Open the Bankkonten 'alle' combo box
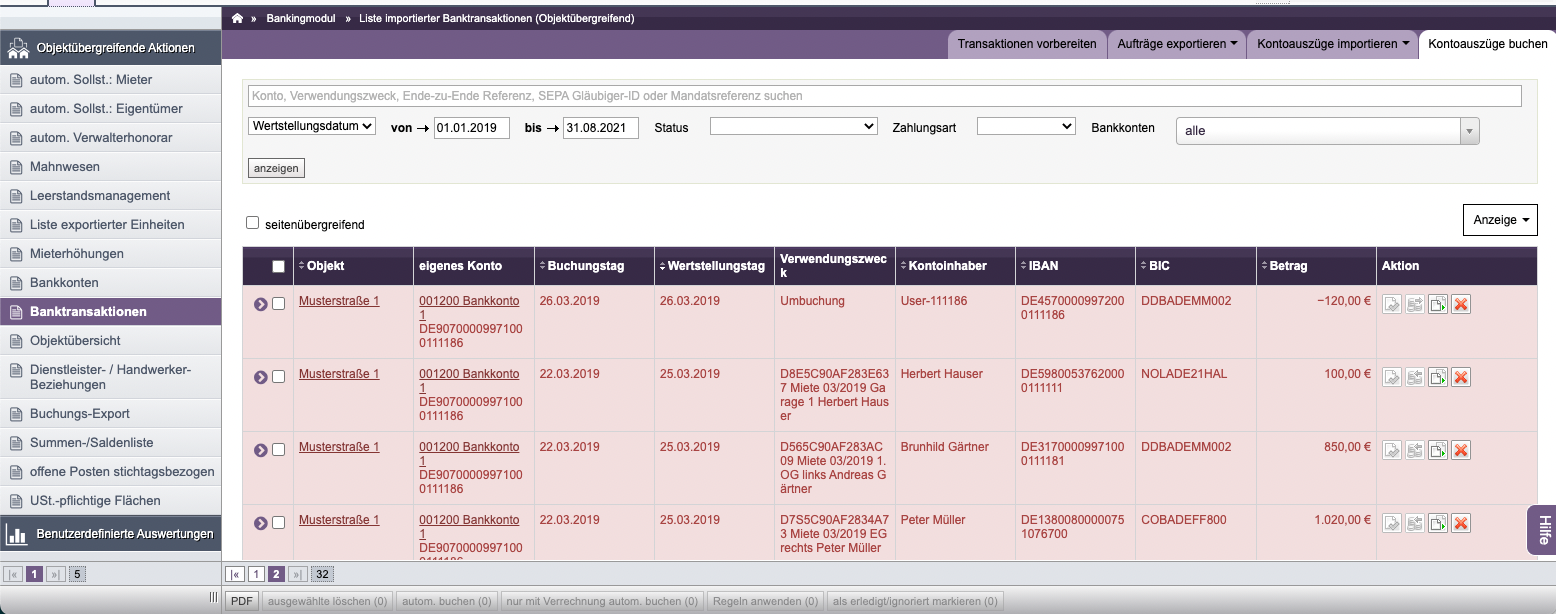 coord(1328,131)
